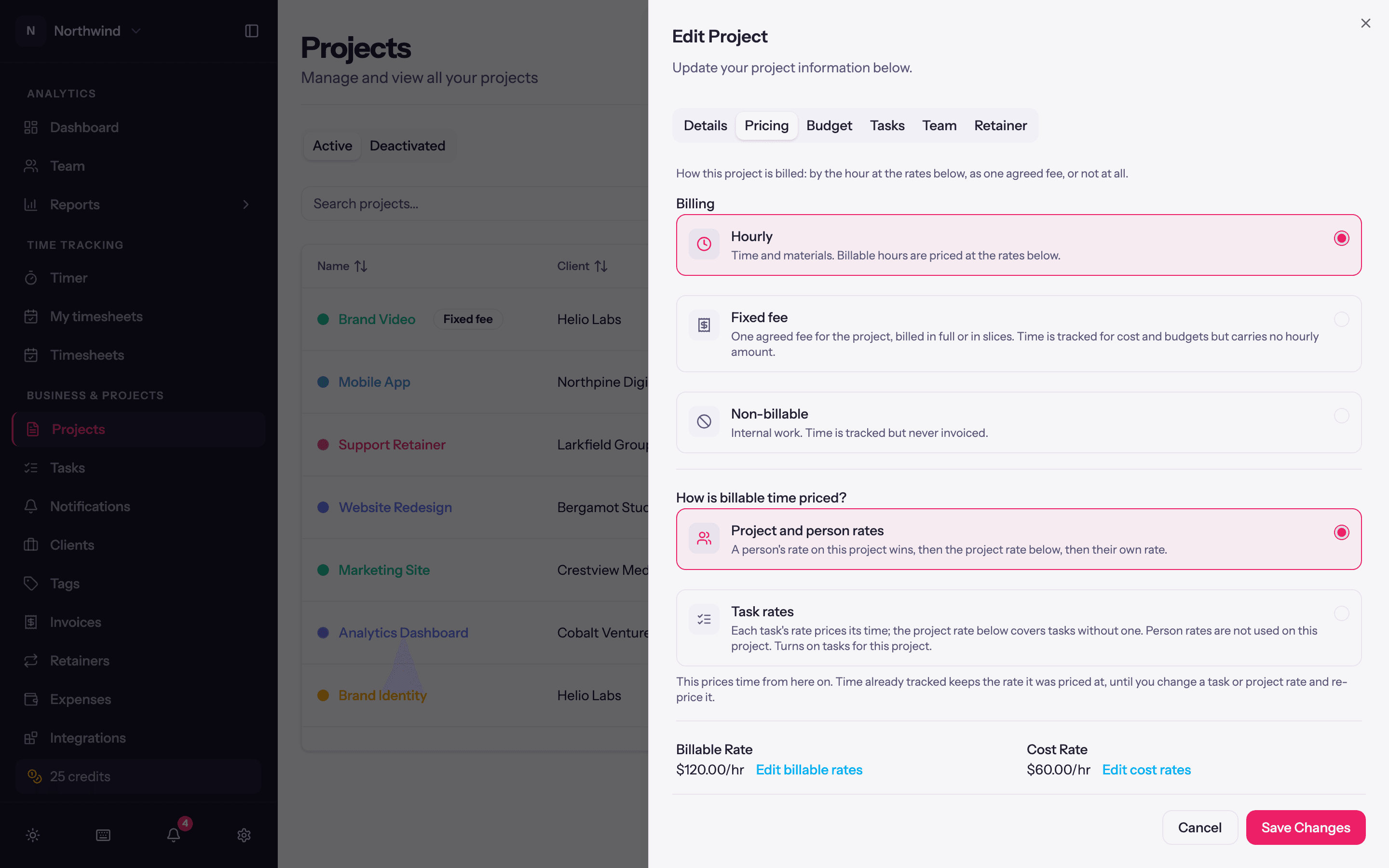Open Tags in the sidebar
1389x868 pixels.
(x=138, y=583)
